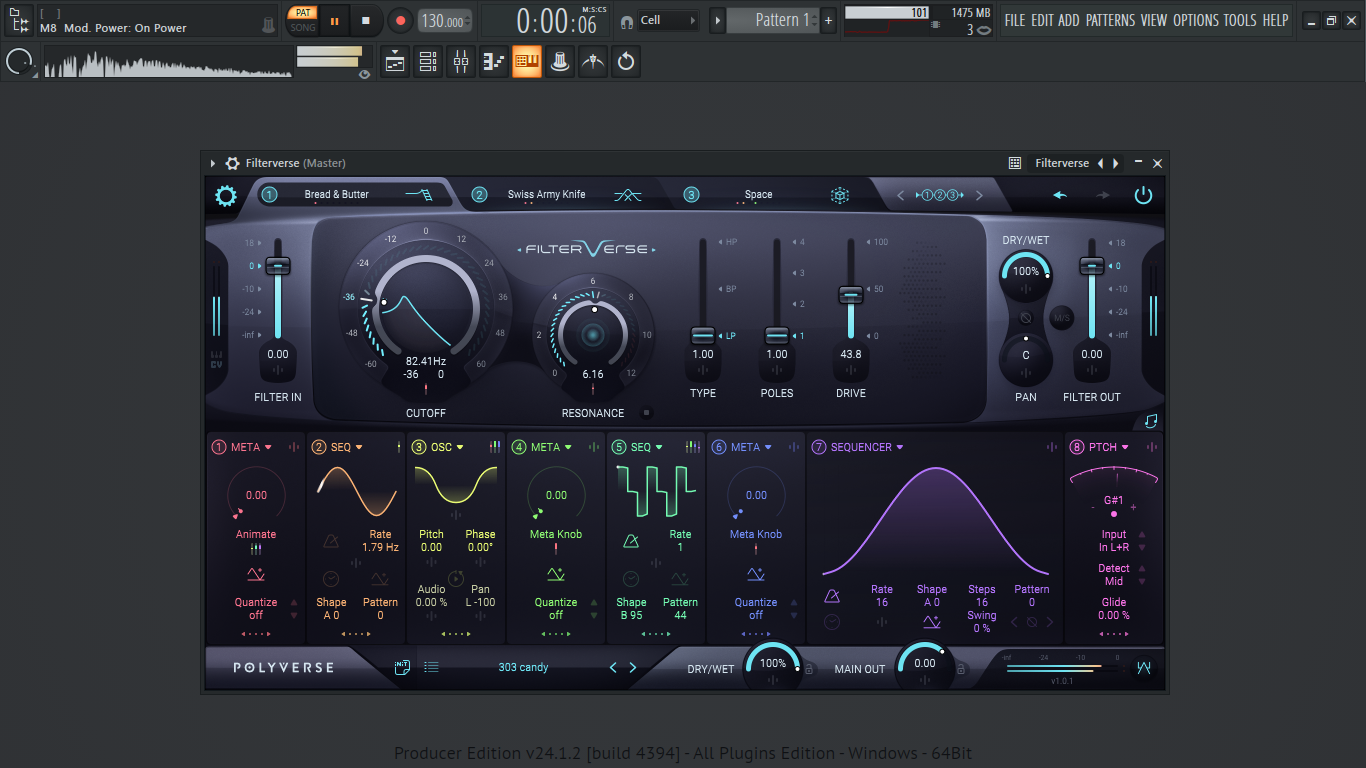This screenshot has height=768, width=1366.
Task: Toggle the Filterverse power bypass button
Action: (x=1143, y=196)
